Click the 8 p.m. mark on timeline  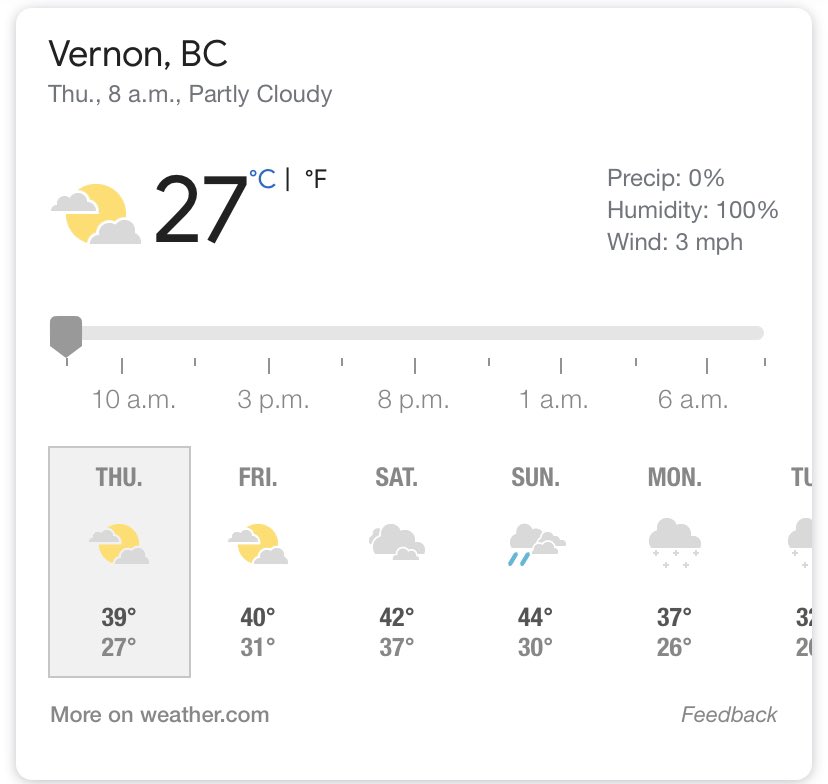[x=412, y=400]
